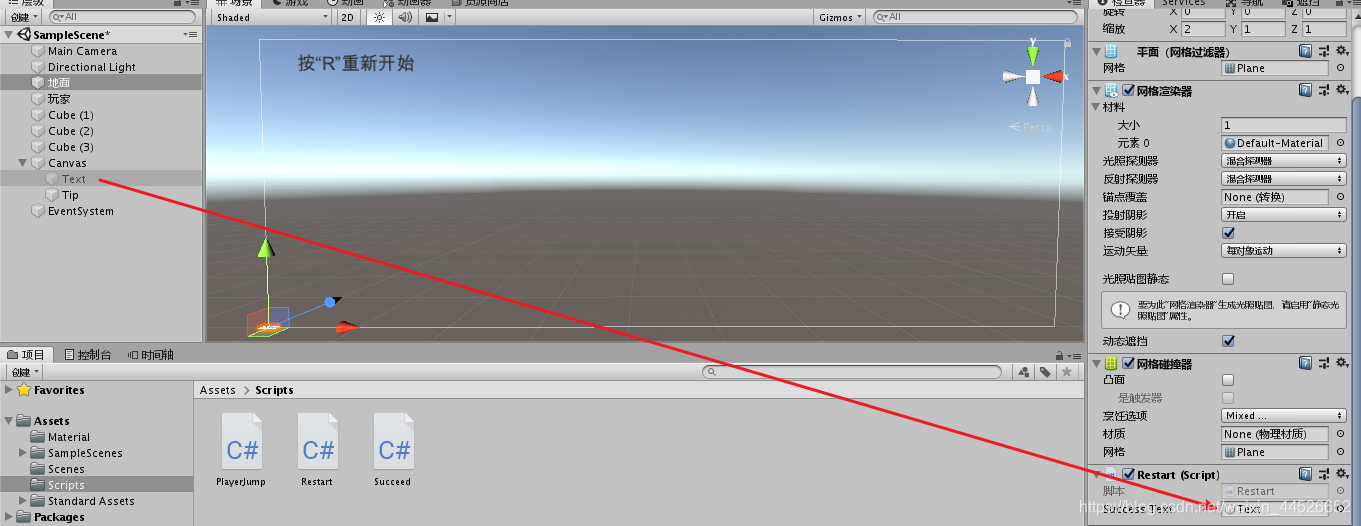Screen dimensions: 1361x526
Task: Open 光照探测器 dropdown
Action: (x=1284, y=161)
